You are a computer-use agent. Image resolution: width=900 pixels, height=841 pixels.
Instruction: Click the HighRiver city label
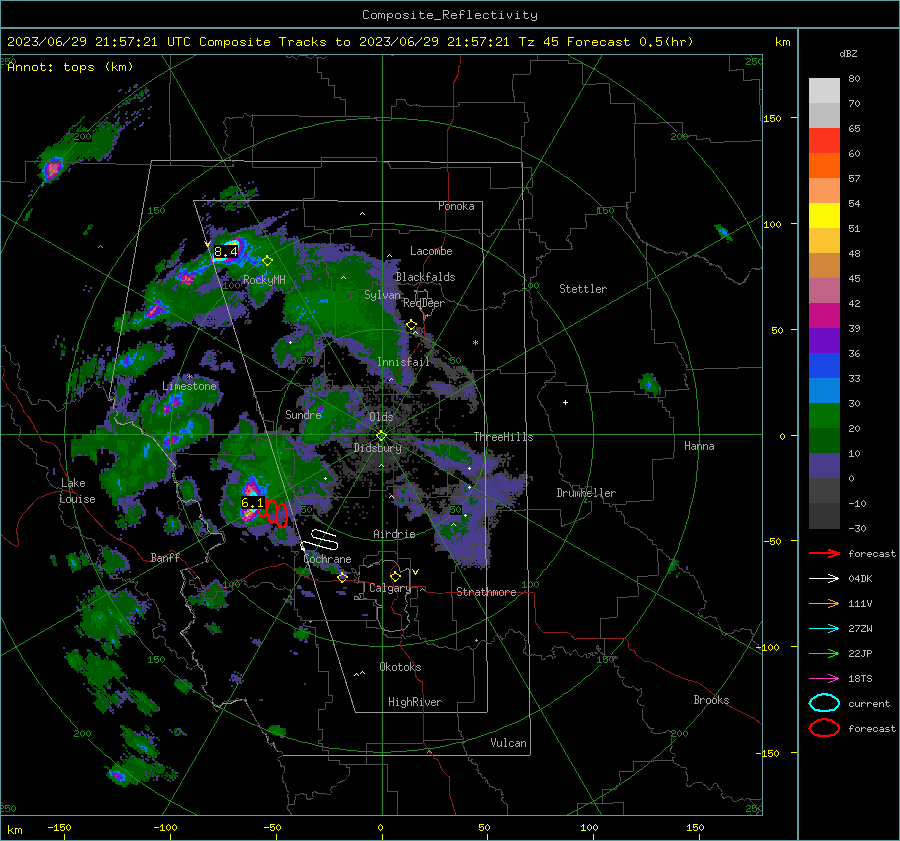coord(415,702)
